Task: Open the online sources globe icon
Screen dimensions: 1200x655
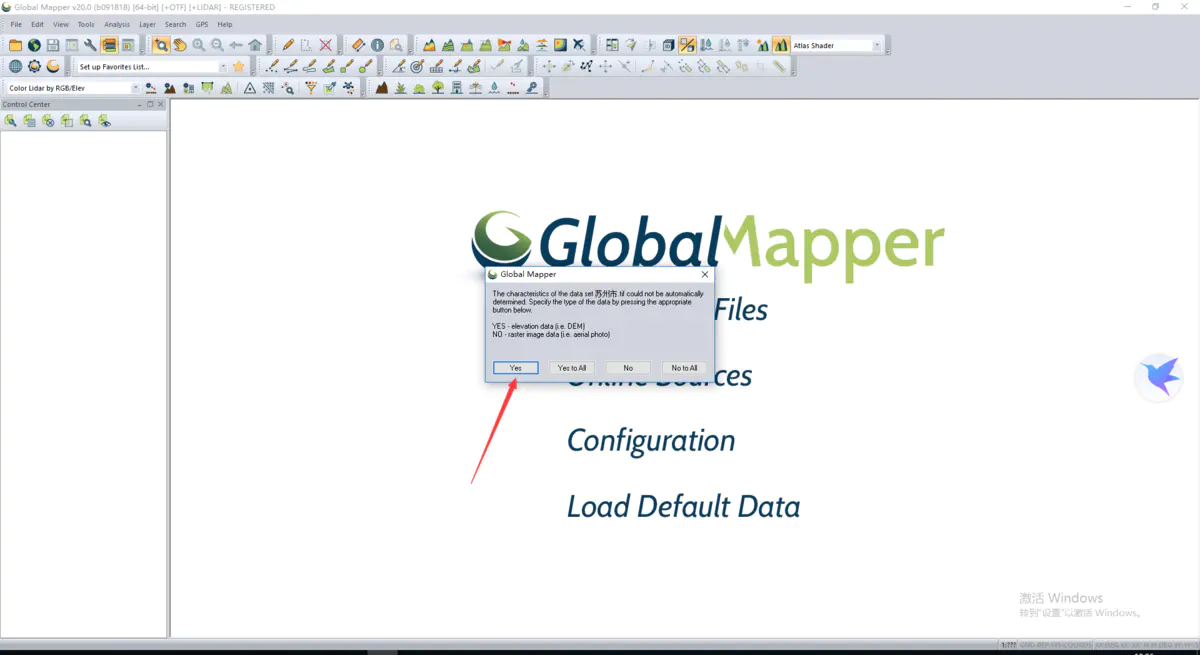Action: tap(34, 45)
